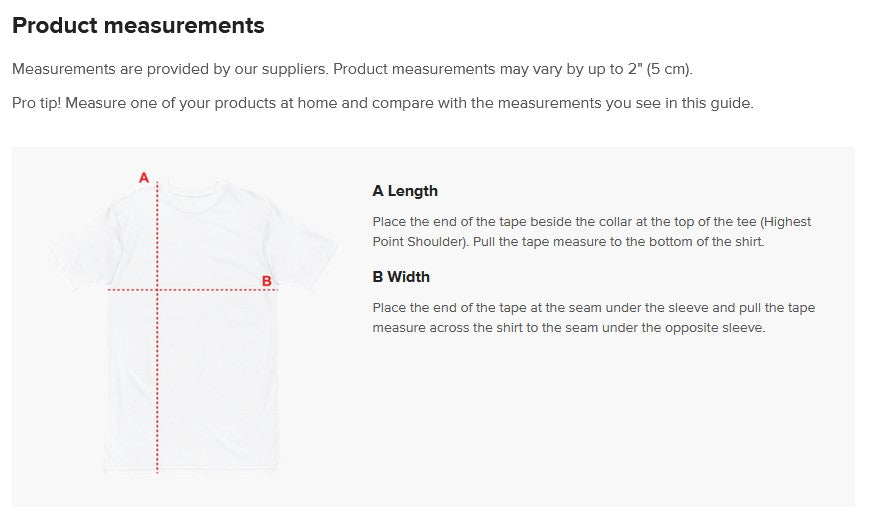Click where the two red dotted lines cross
Screen dimensions: 872x523
(158, 290)
